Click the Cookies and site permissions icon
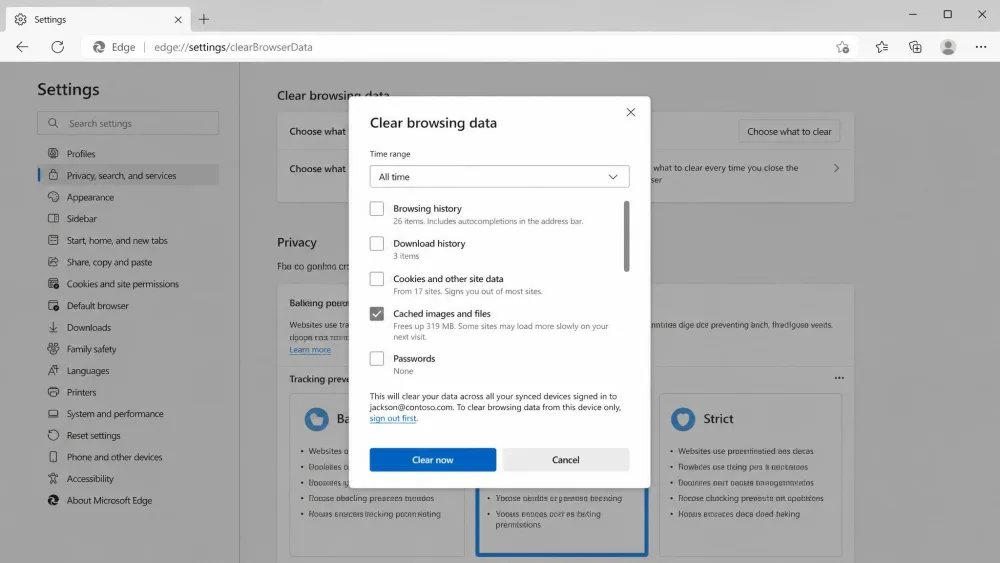The image size is (1000, 563). coord(53,284)
